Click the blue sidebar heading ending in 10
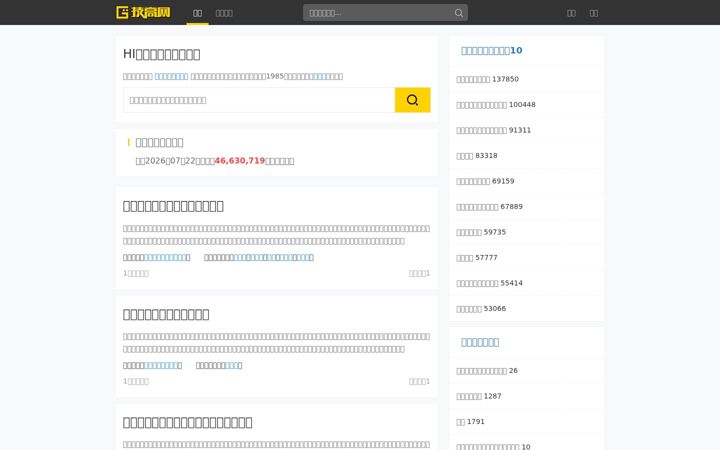720x450 pixels. pos(491,51)
